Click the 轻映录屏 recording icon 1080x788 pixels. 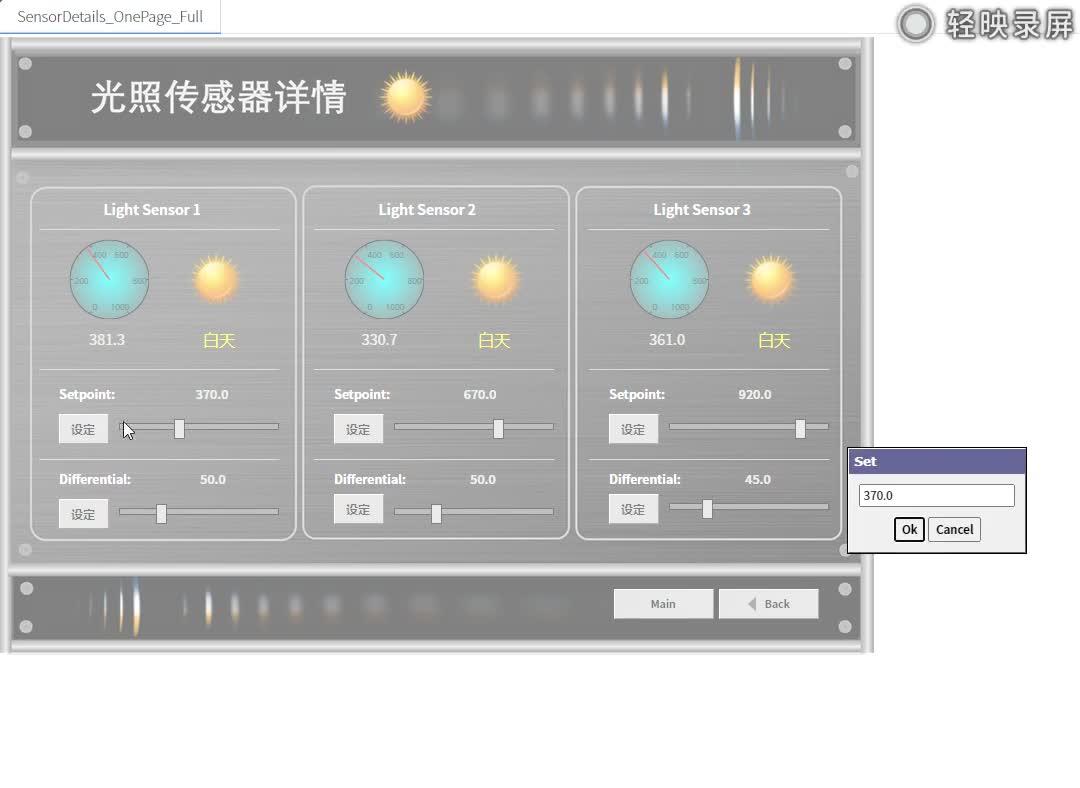coord(915,25)
